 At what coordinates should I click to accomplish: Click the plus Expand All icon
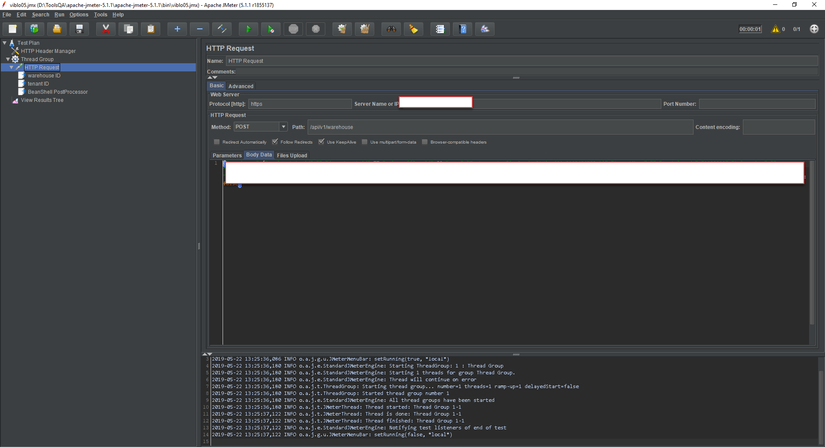[x=177, y=29]
